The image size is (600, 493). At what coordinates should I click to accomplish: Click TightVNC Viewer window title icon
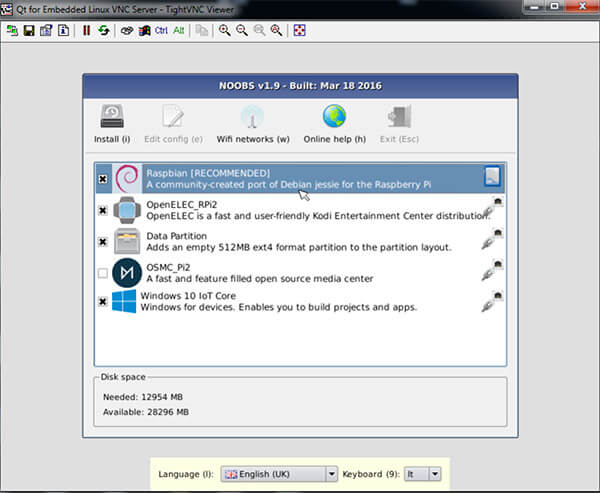coord(7,9)
